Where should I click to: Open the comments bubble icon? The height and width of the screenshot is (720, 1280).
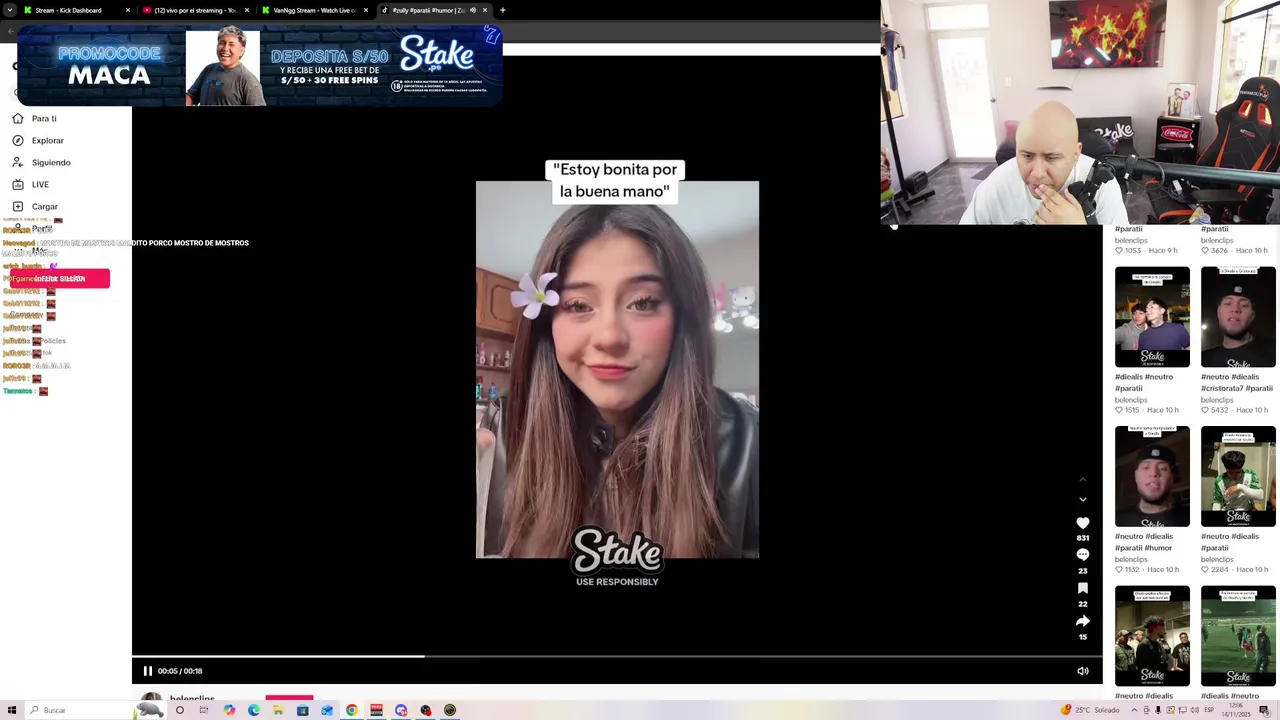(1082, 555)
